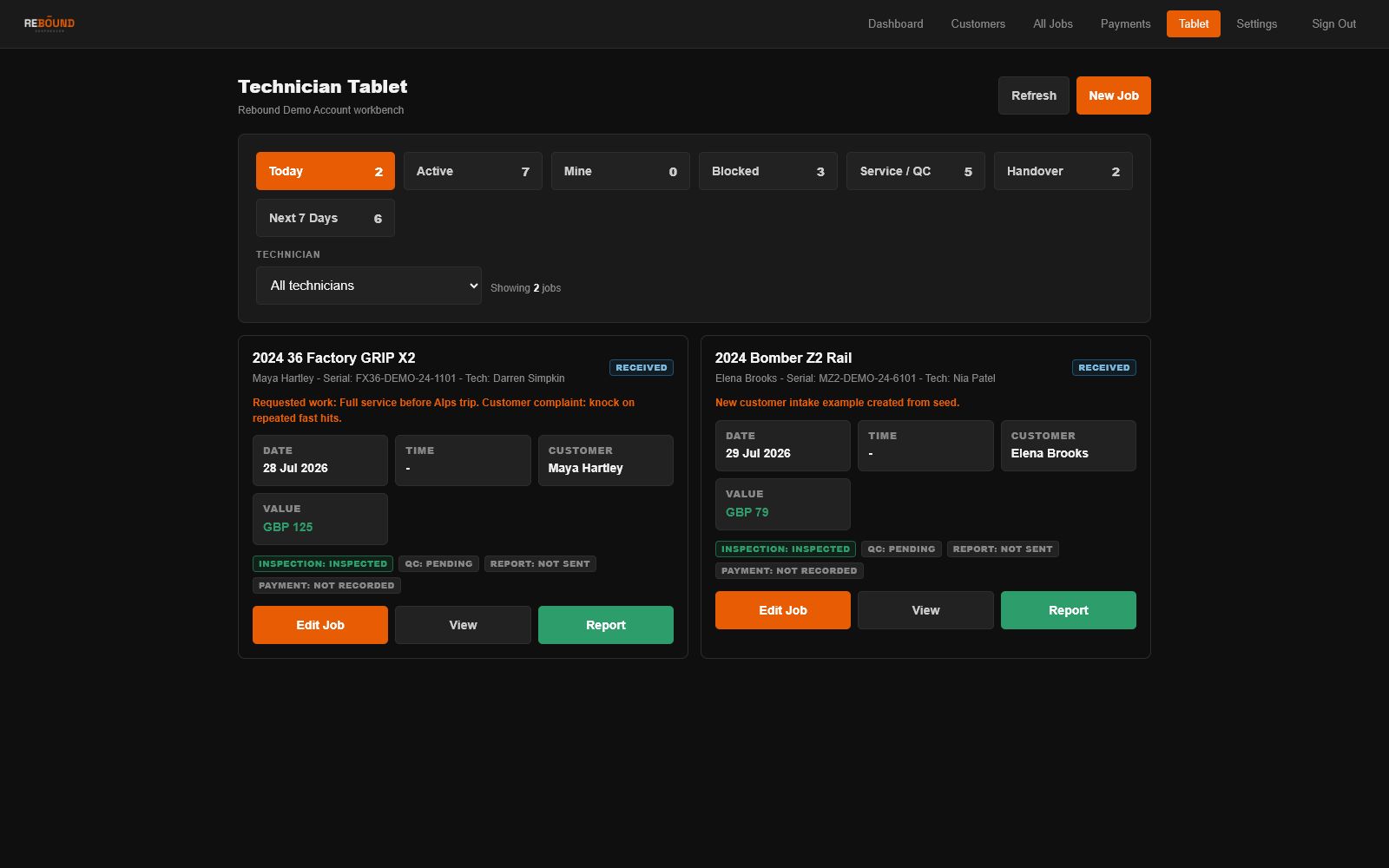Image resolution: width=1389 pixels, height=868 pixels.
Task: Open All Jobs from the navigation bar
Action: click(1052, 24)
